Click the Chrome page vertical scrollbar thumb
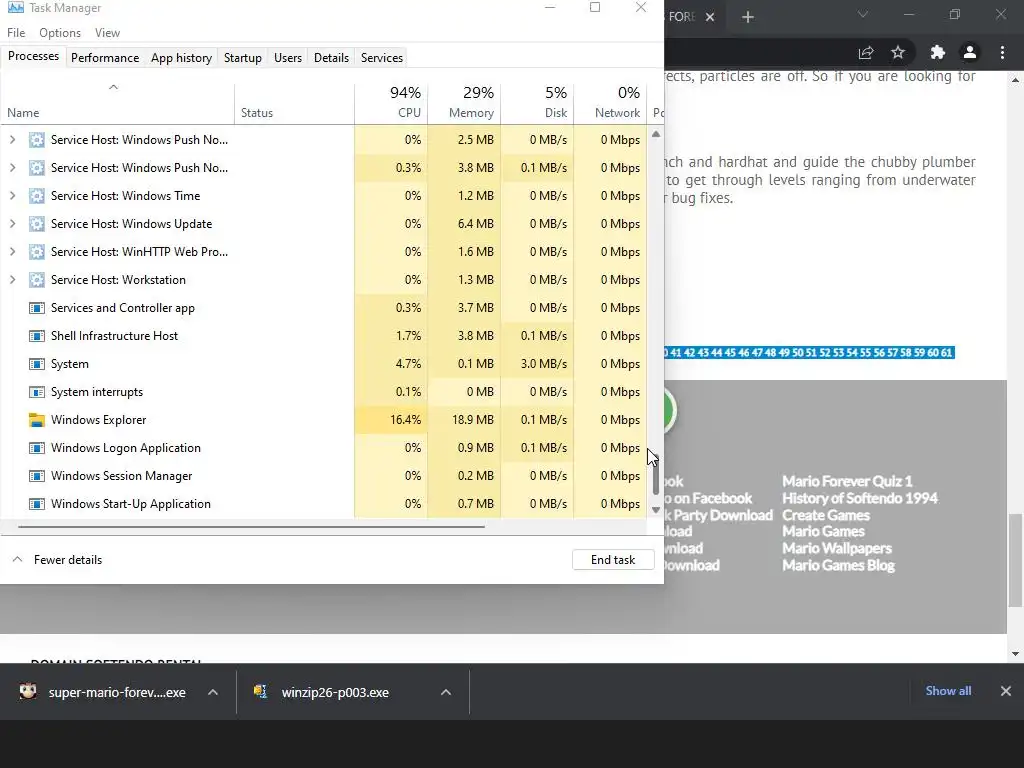The image size is (1024, 768). pos(1015,560)
